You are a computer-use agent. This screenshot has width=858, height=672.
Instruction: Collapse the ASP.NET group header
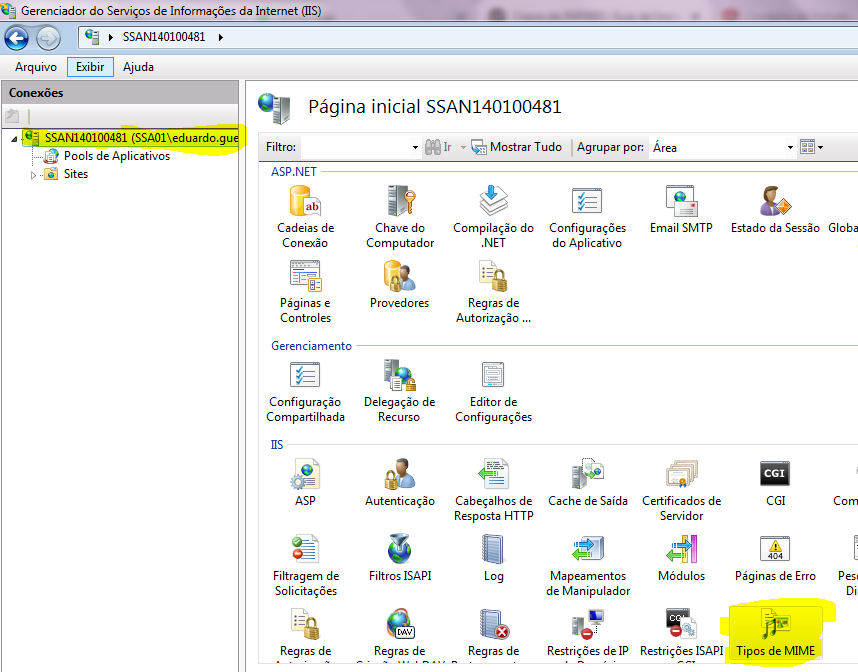click(294, 172)
